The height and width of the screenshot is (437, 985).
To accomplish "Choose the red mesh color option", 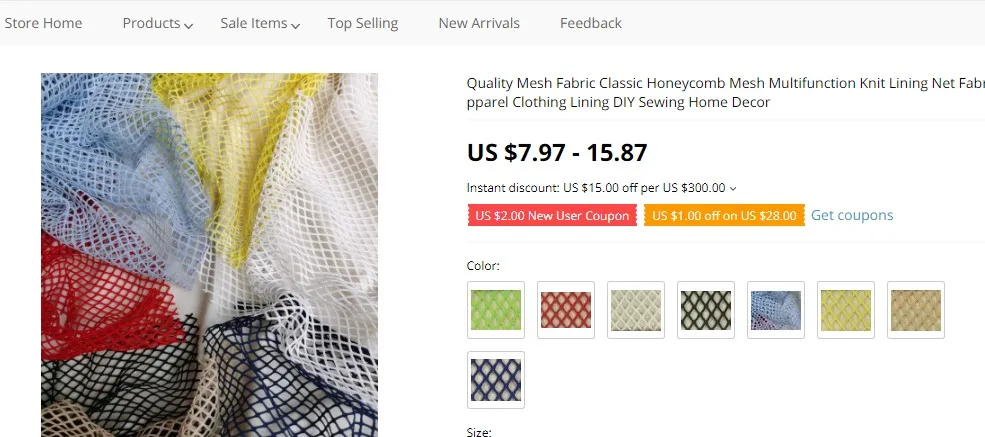I will click(x=566, y=310).
